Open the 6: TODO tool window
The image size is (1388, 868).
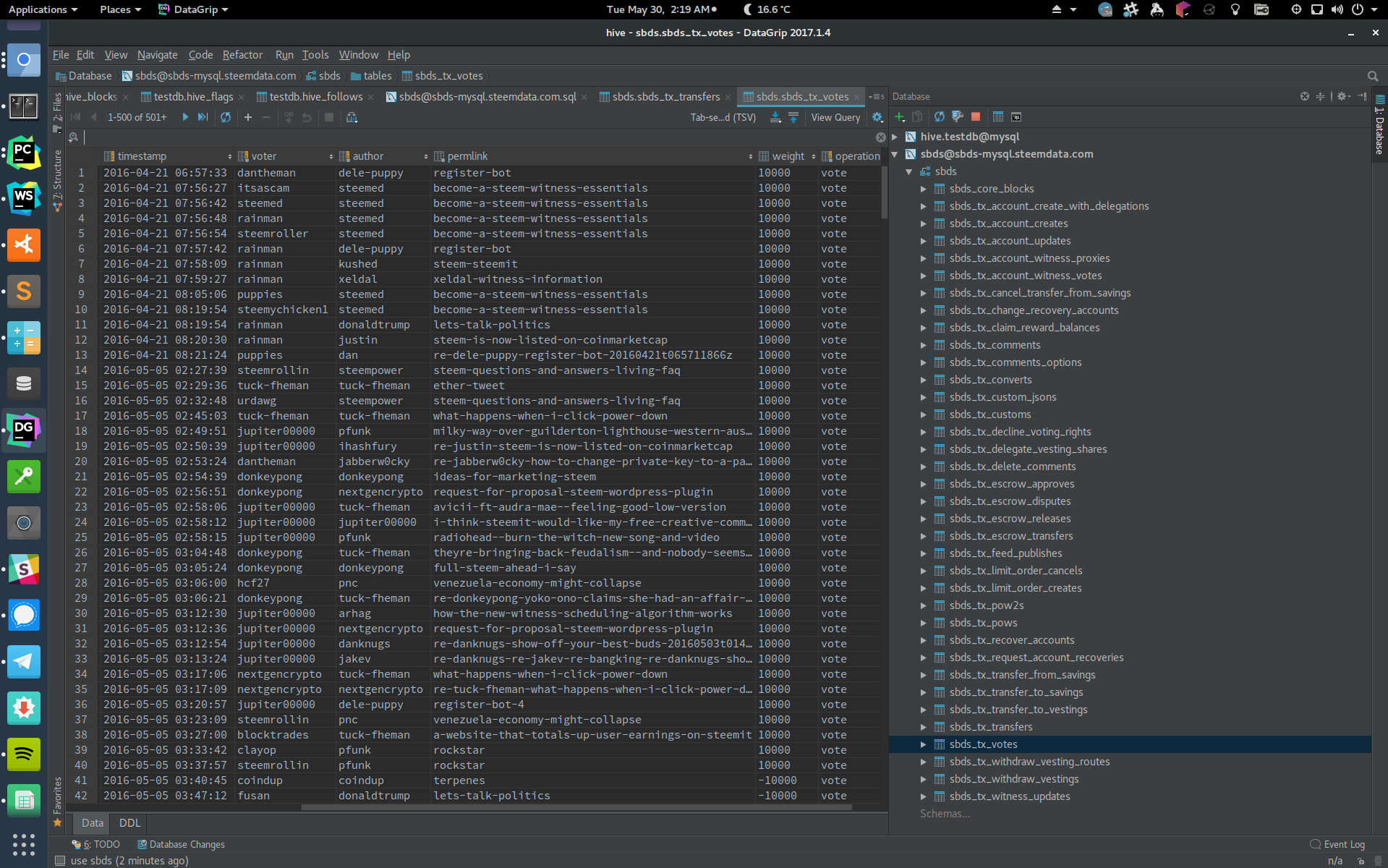96,844
